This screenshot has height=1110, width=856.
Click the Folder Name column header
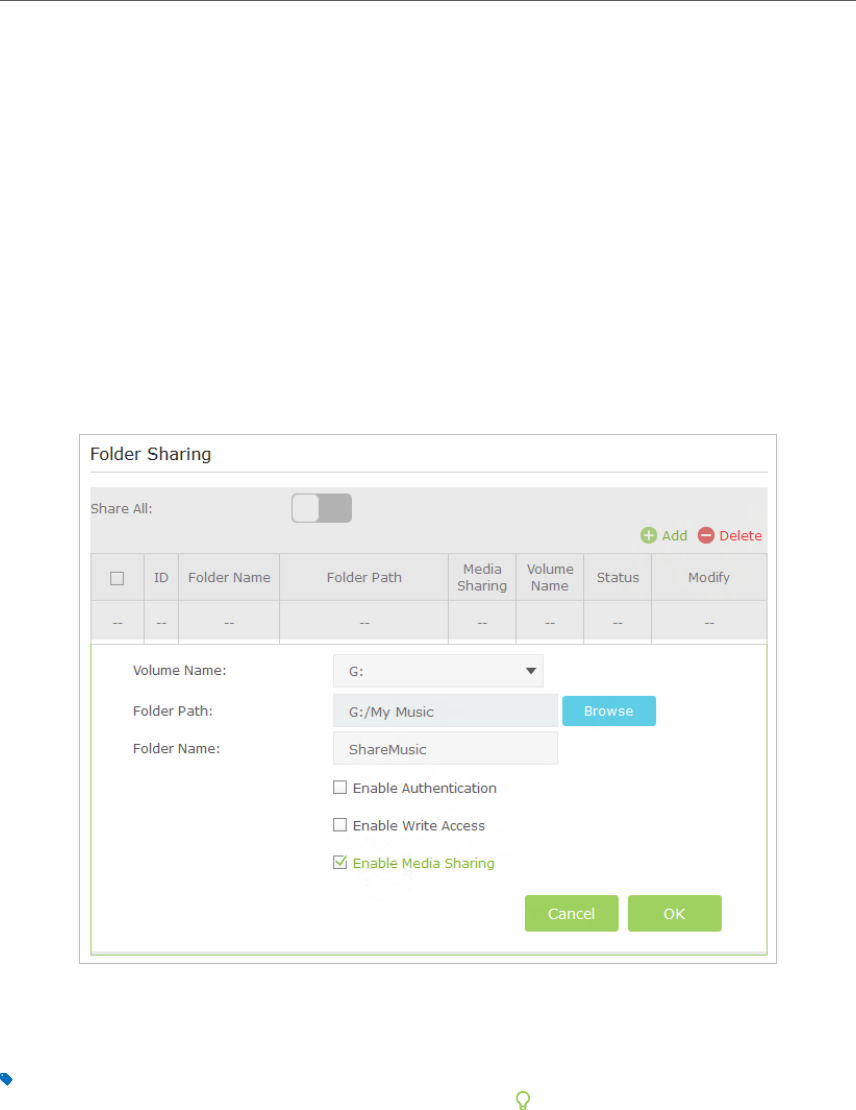(229, 577)
